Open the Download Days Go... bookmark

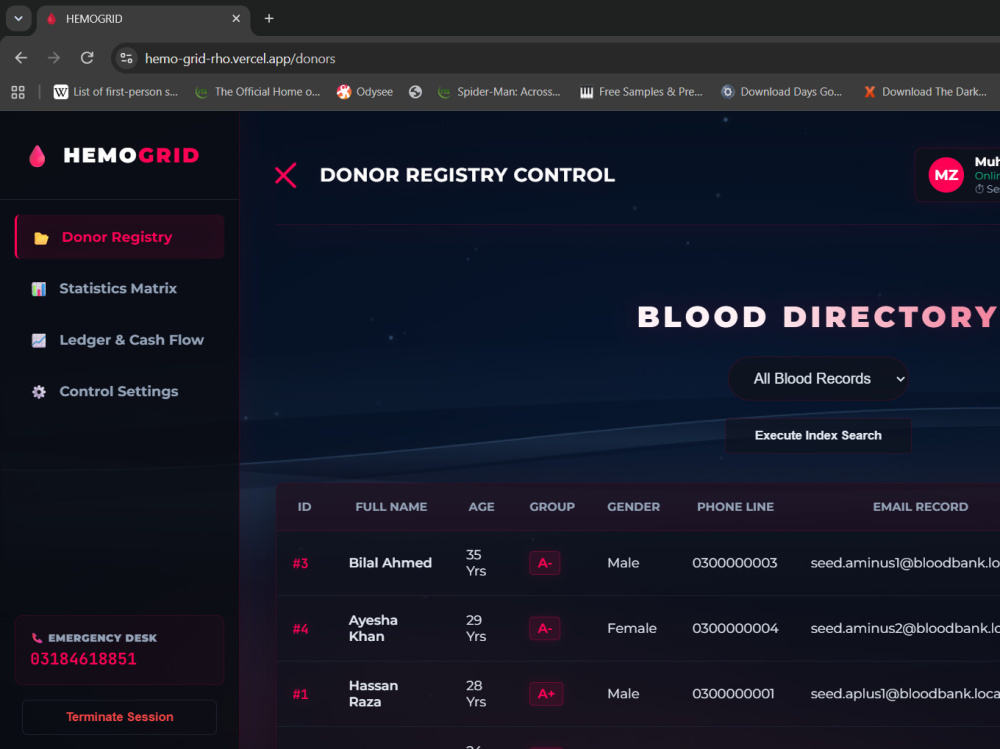tap(781, 92)
